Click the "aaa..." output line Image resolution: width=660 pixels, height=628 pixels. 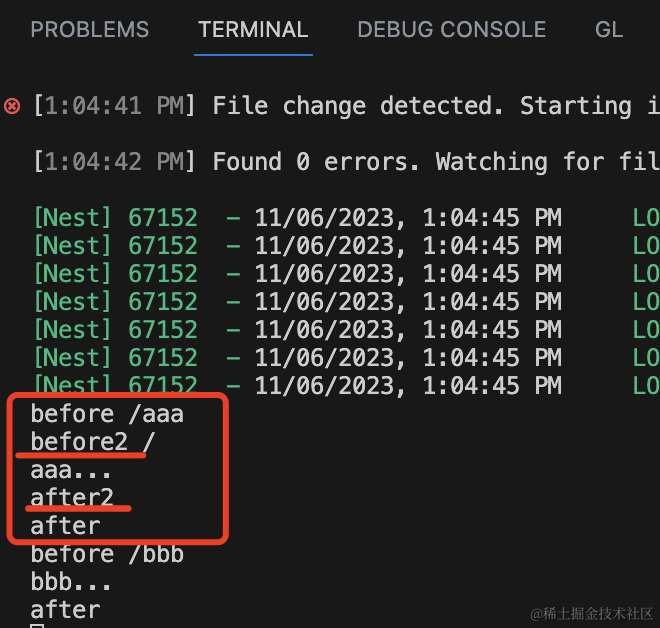[72, 469]
